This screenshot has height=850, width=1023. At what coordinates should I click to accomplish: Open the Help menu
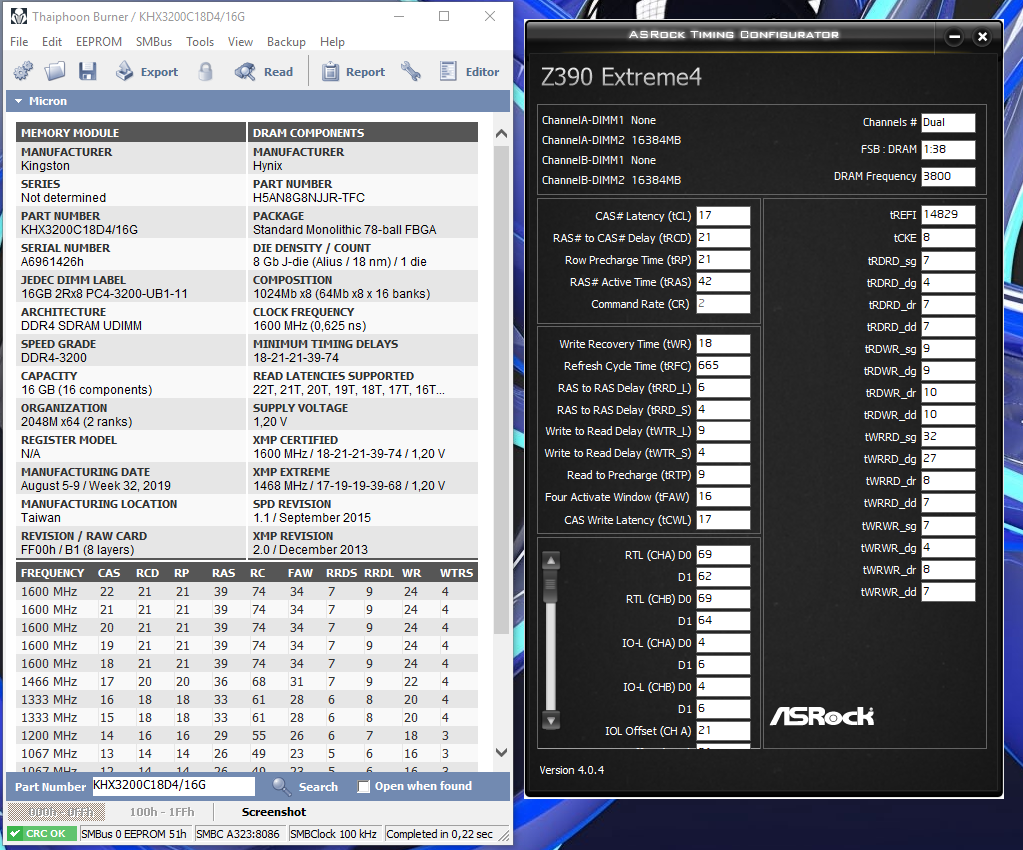click(332, 42)
